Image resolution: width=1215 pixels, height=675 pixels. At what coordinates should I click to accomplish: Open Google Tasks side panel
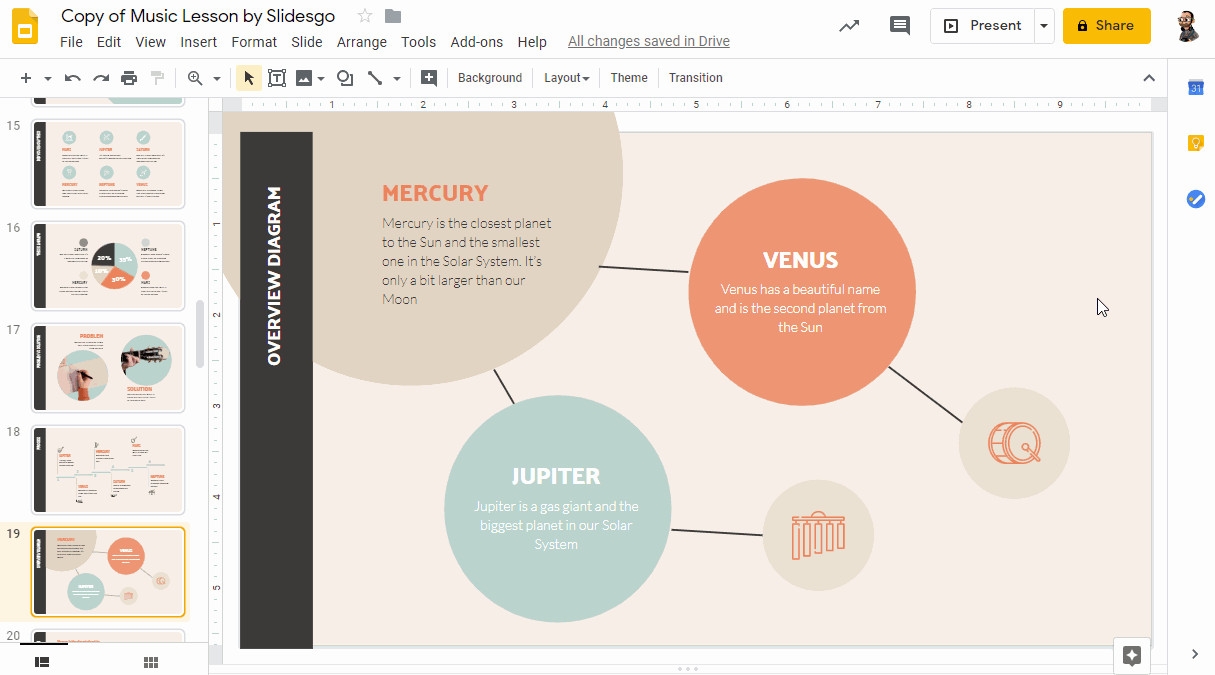pyautogui.click(x=1195, y=199)
